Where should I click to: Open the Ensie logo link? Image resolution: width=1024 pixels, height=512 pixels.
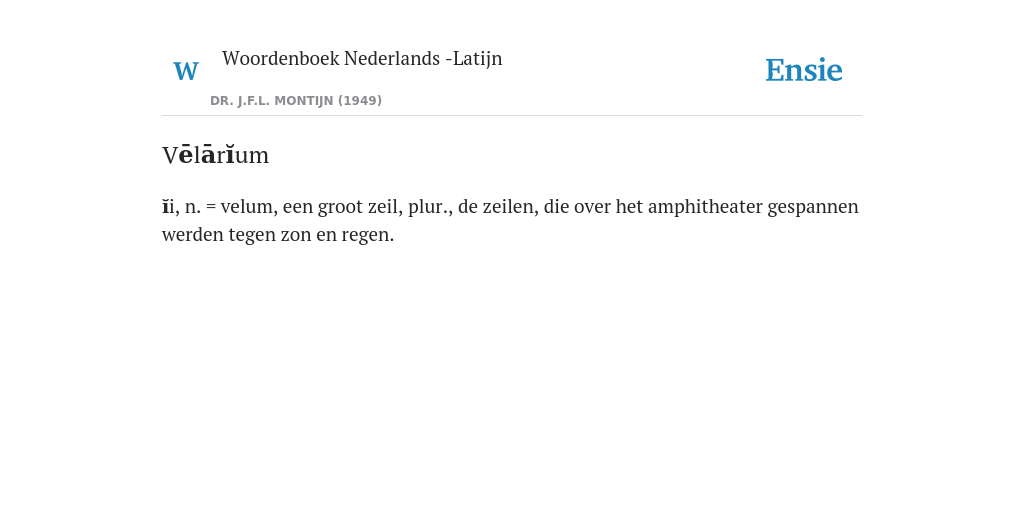click(804, 70)
